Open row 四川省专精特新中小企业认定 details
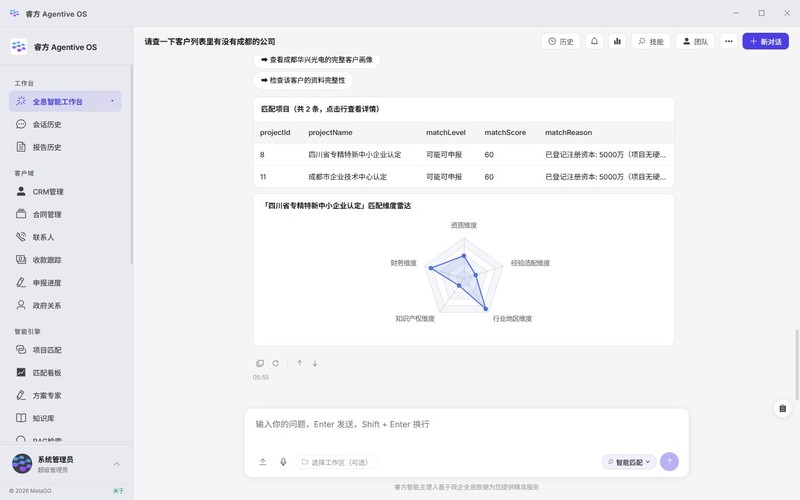 pyautogui.click(x=463, y=155)
